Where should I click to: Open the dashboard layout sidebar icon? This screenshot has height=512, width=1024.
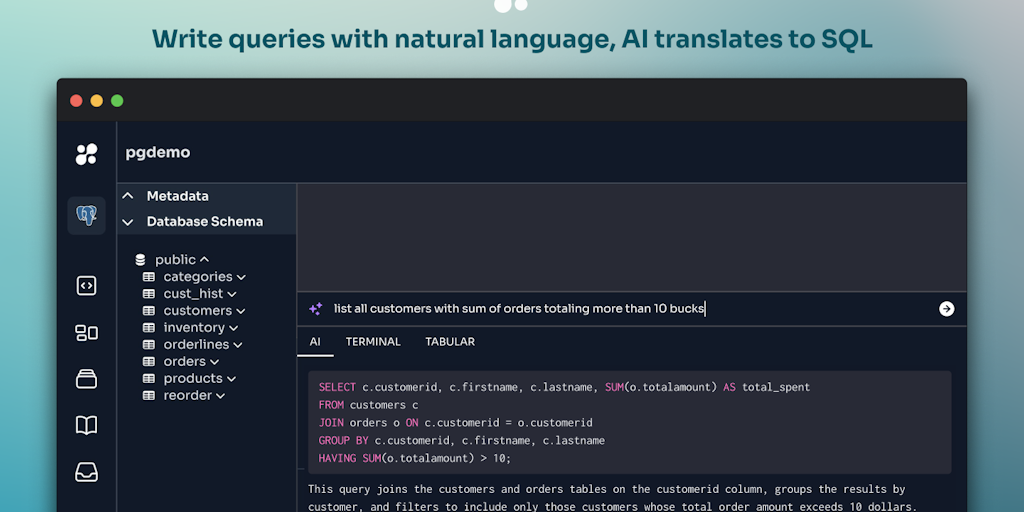tap(87, 333)
